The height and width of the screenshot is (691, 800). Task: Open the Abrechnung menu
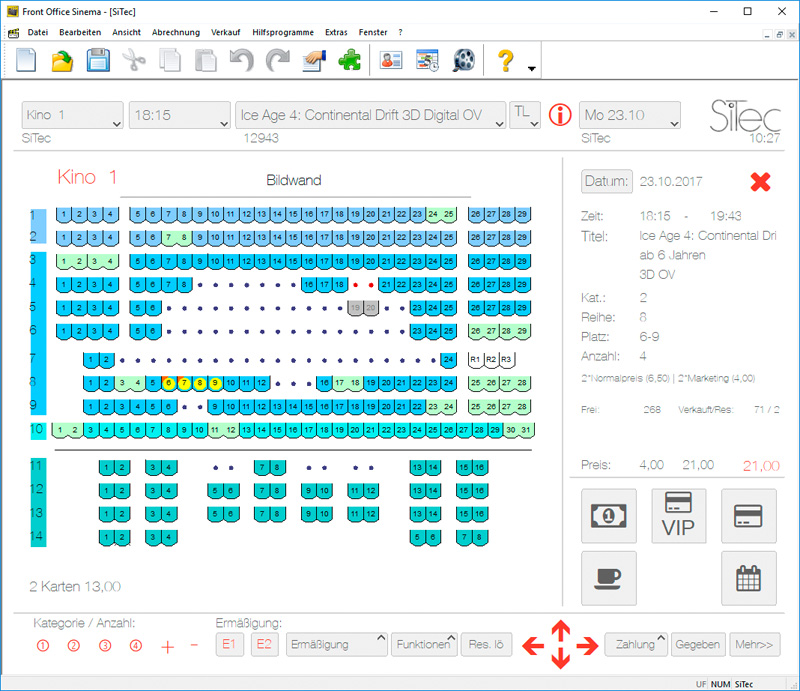176,32
